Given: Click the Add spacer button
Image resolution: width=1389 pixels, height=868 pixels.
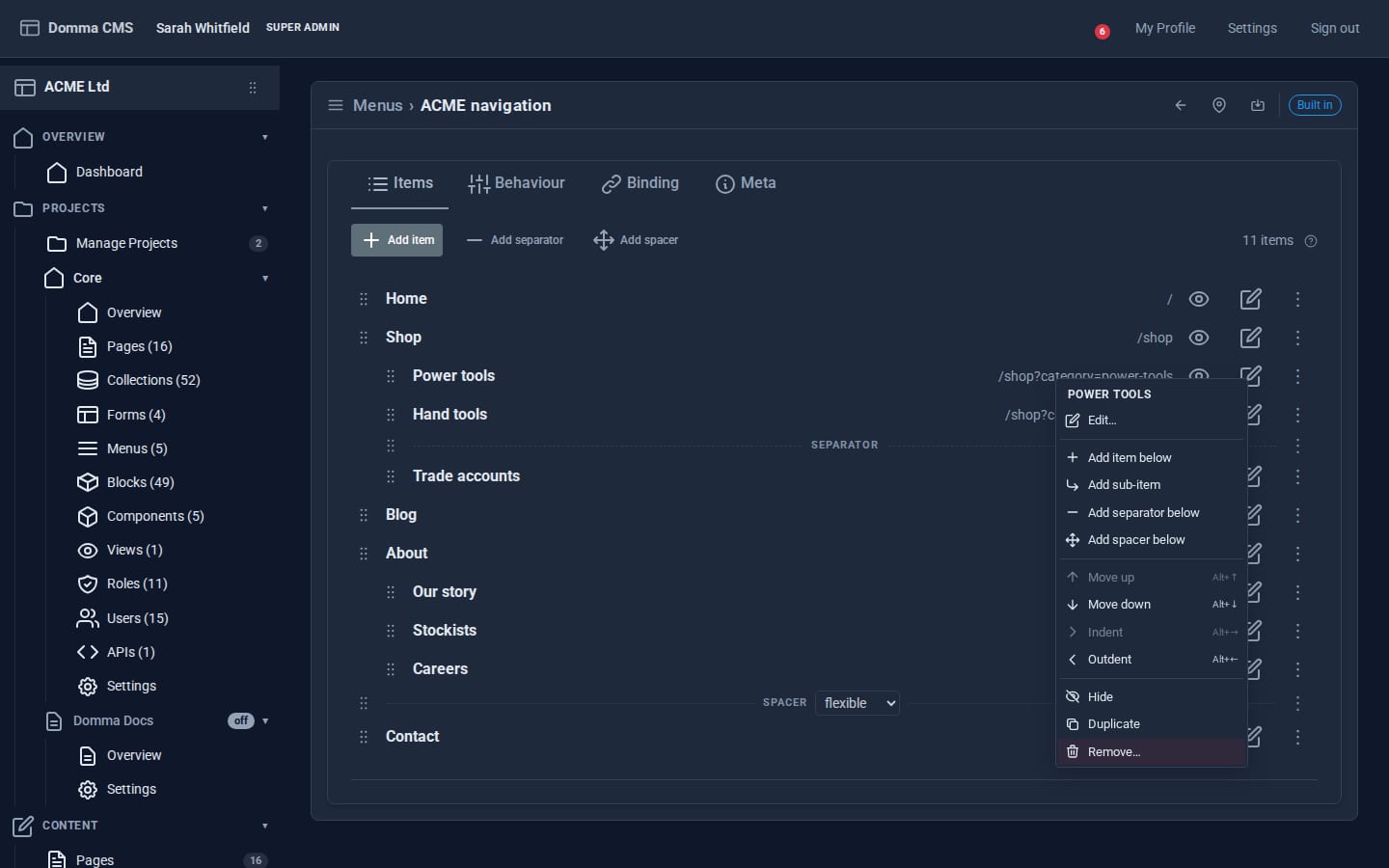Looking at the screenshot, I should coord(636,240).
